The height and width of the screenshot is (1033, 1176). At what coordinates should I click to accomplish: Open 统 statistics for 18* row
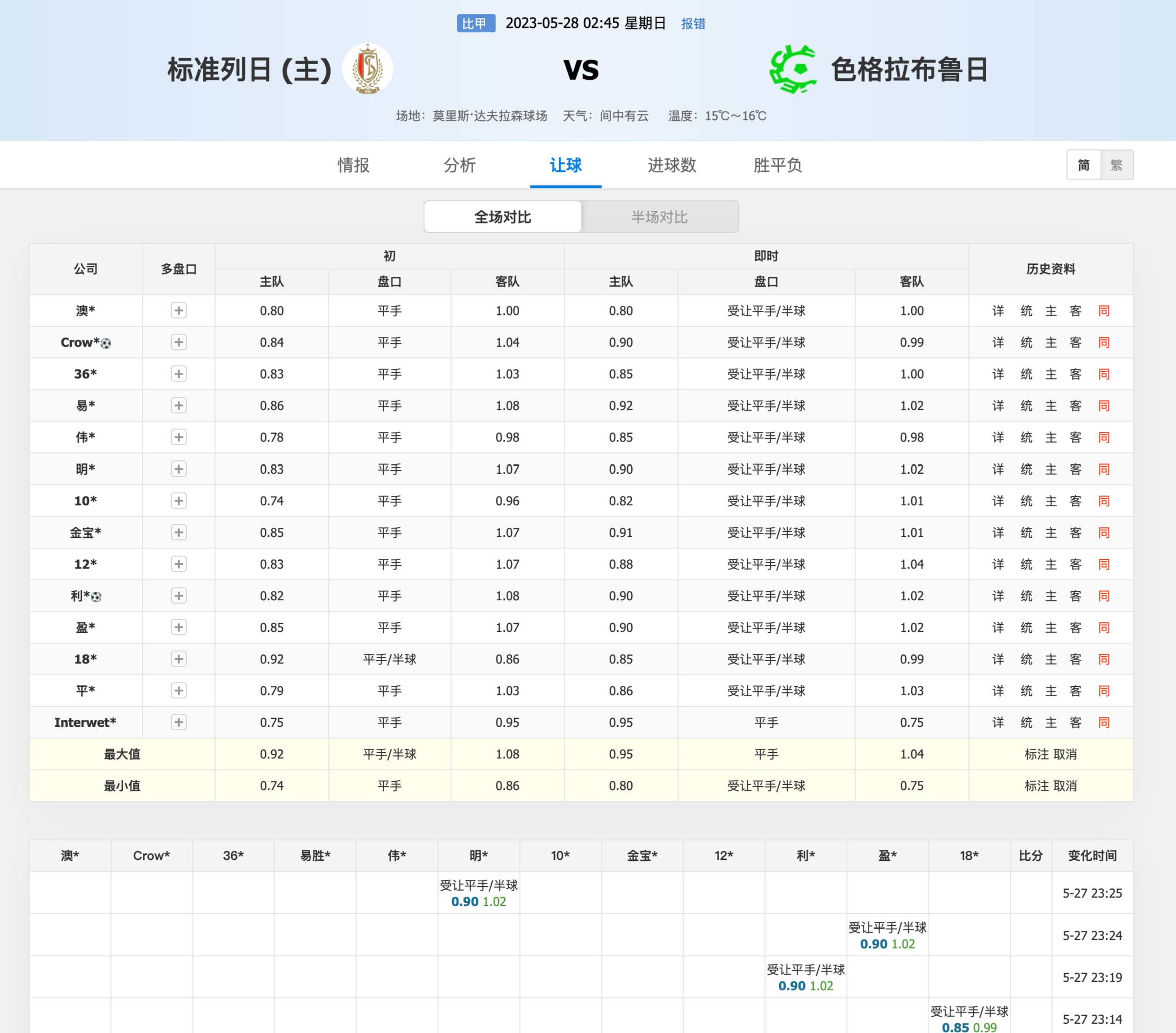[1026, 659]
